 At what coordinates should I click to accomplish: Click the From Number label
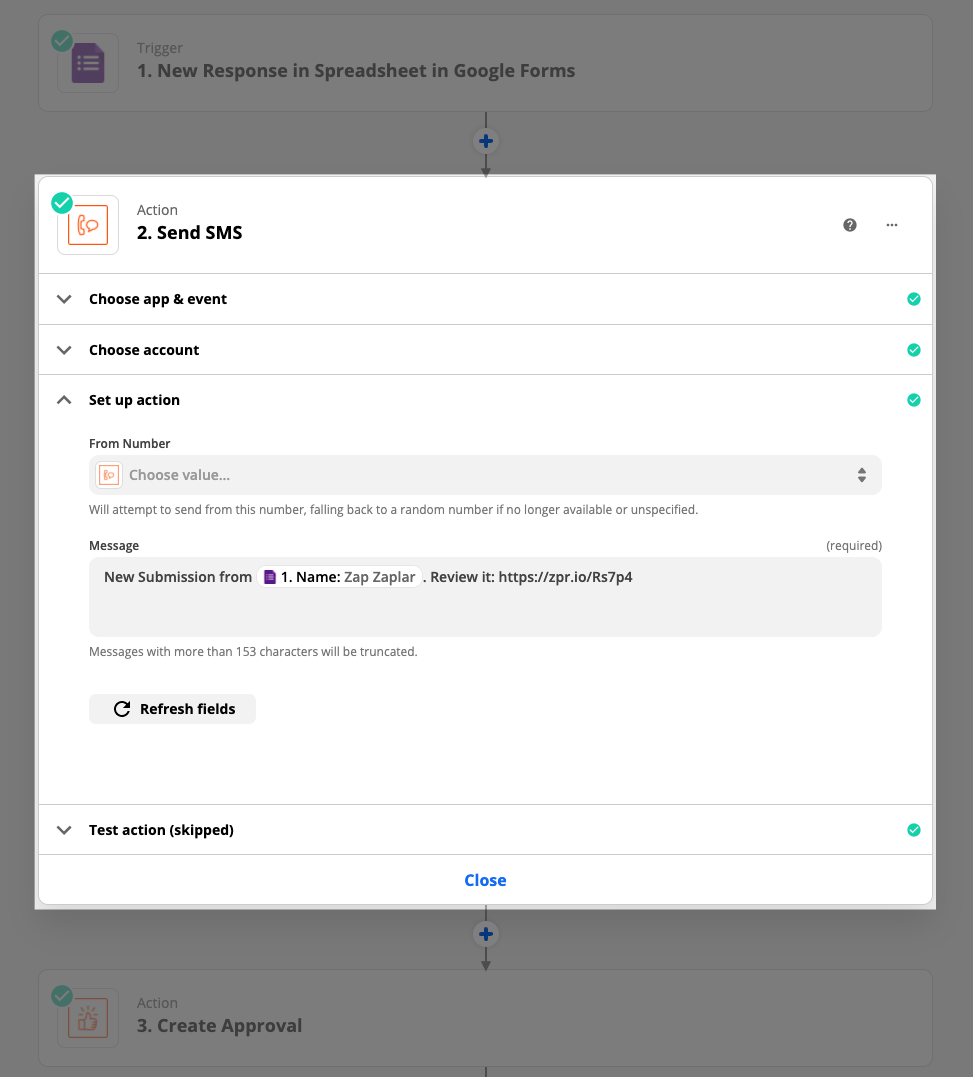130,444
